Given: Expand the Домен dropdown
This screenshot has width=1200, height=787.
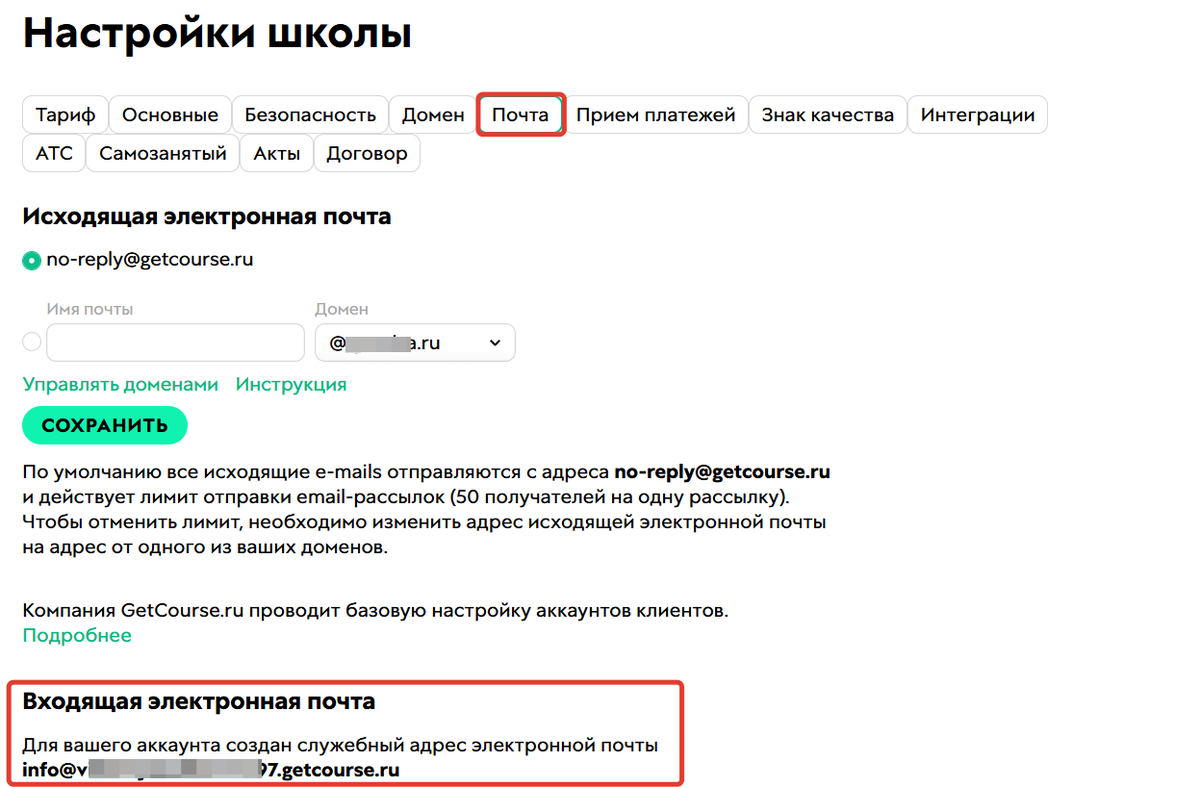Looking at the screenshot, I should 415,342.
